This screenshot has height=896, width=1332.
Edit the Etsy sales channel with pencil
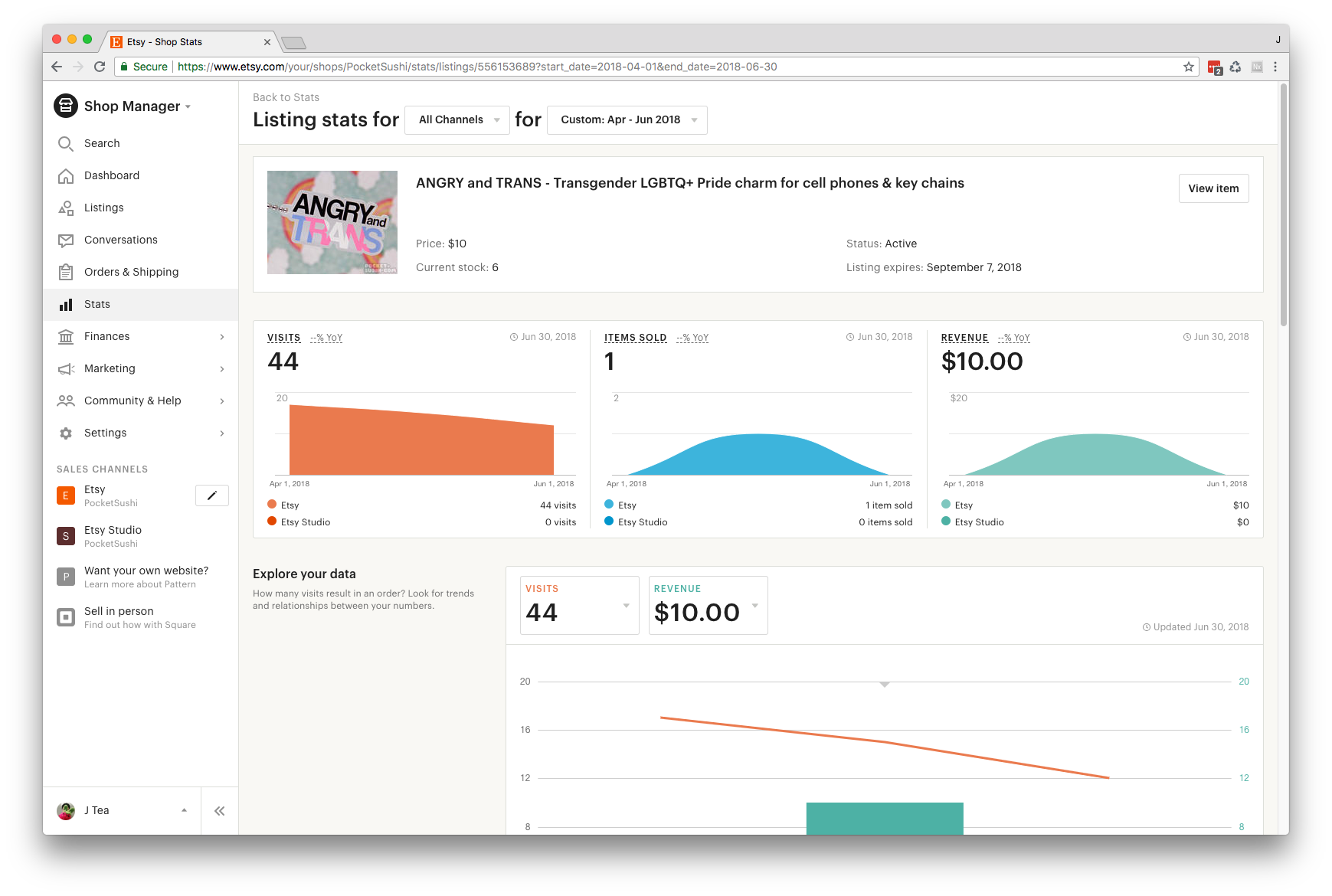[x=212, y=495]
